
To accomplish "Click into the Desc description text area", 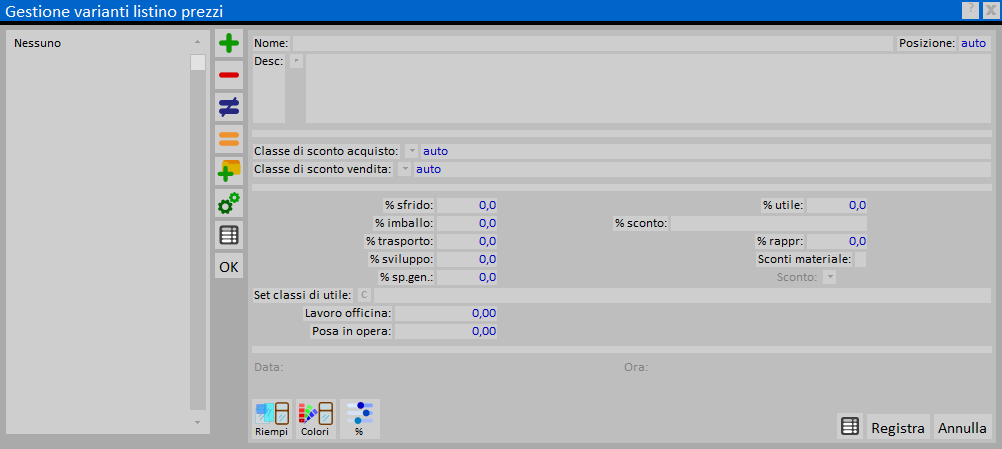I will [x=648, y=88].
